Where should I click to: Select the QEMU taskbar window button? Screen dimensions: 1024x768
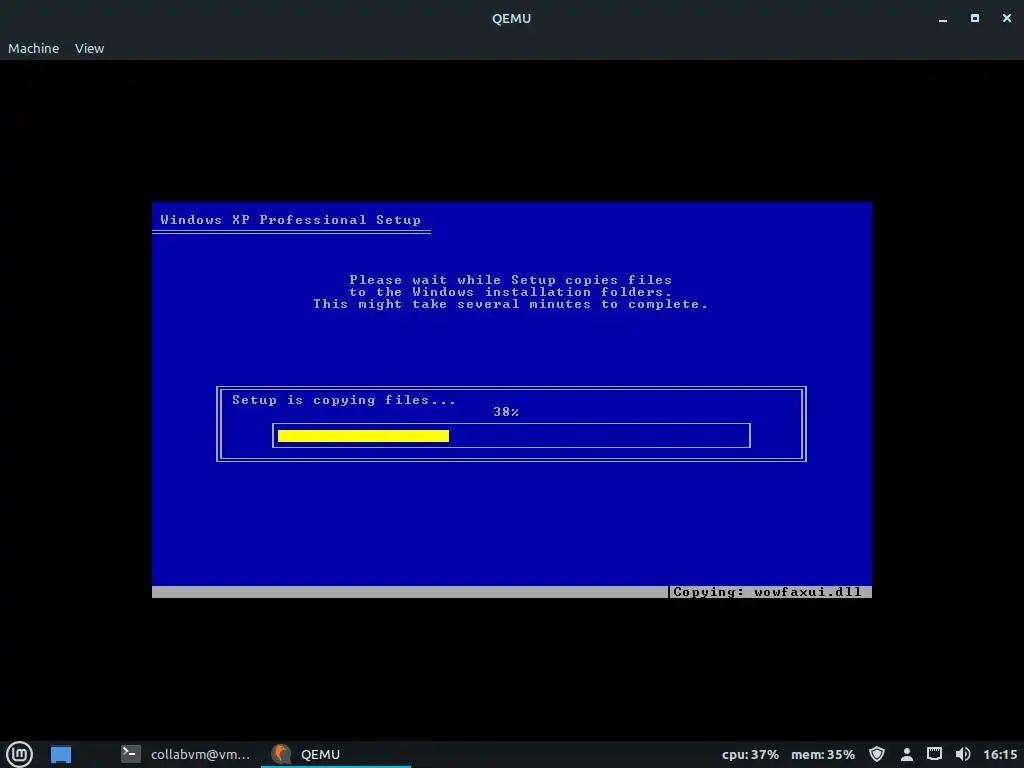click(x=336, y=754)
